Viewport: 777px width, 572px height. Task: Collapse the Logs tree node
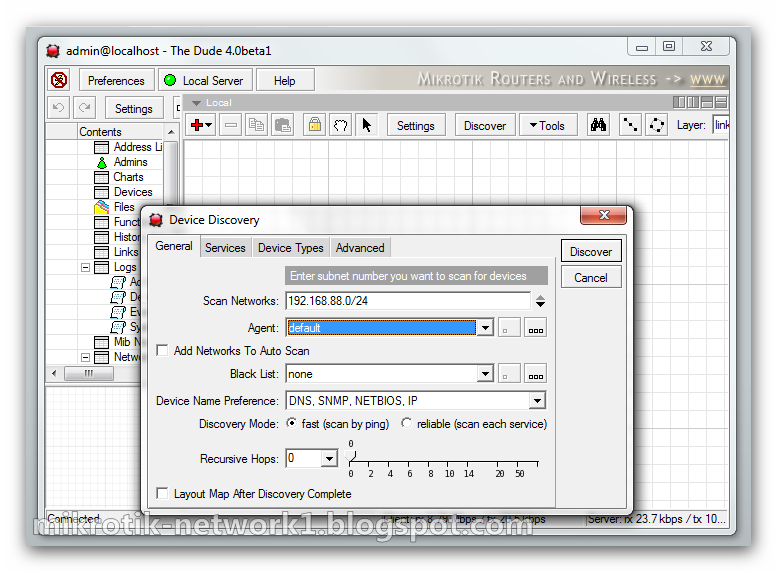pyautogui.click(x=85, y=268)
